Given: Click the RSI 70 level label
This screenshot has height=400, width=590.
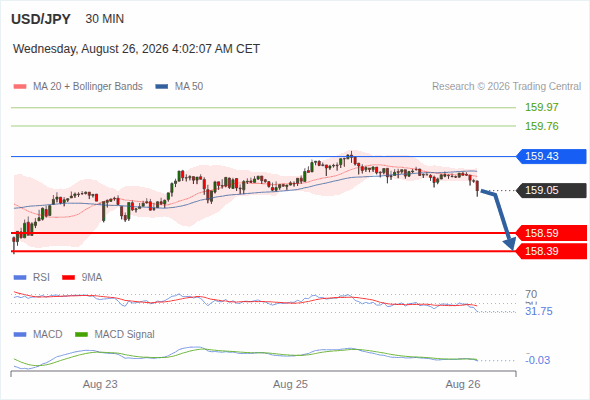Looking at the screenshot, I should [531, 294].
